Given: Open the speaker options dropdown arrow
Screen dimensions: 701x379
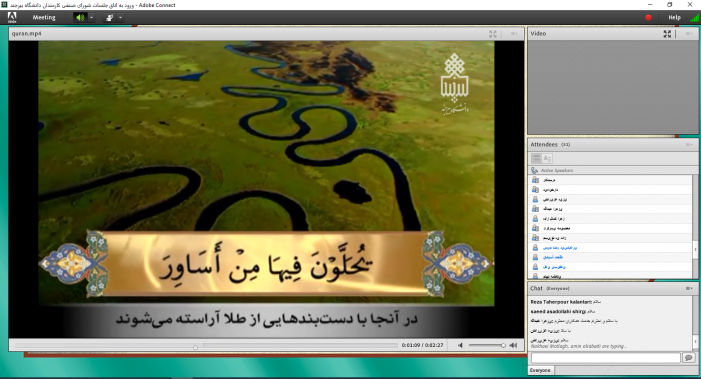Looking at the screenshot, I should (91, 17).
